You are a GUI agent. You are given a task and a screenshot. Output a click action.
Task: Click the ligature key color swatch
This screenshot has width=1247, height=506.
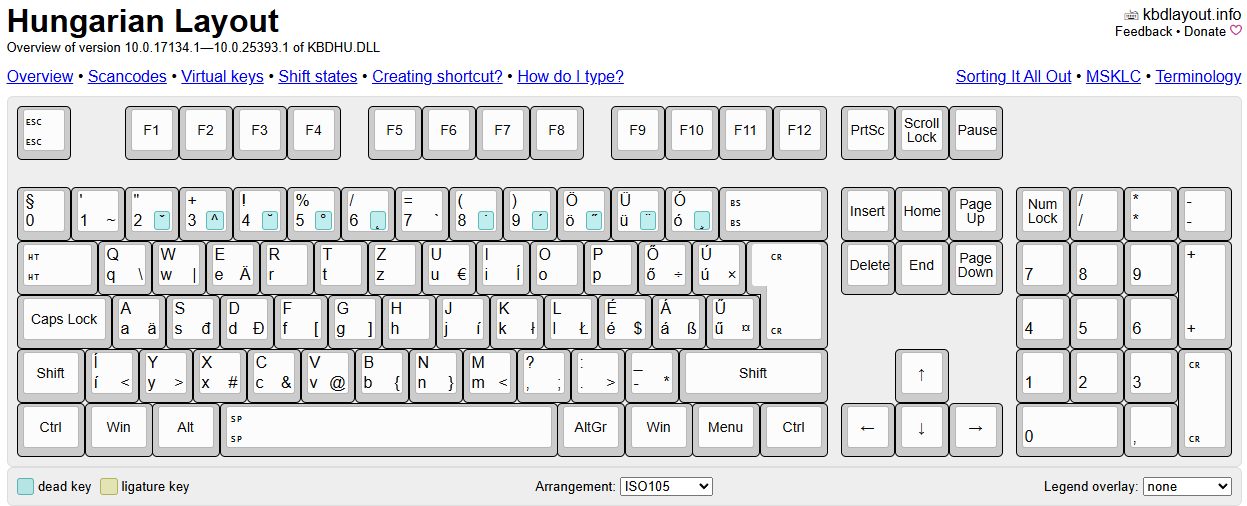pyautogui.click(x=109, y=487)
